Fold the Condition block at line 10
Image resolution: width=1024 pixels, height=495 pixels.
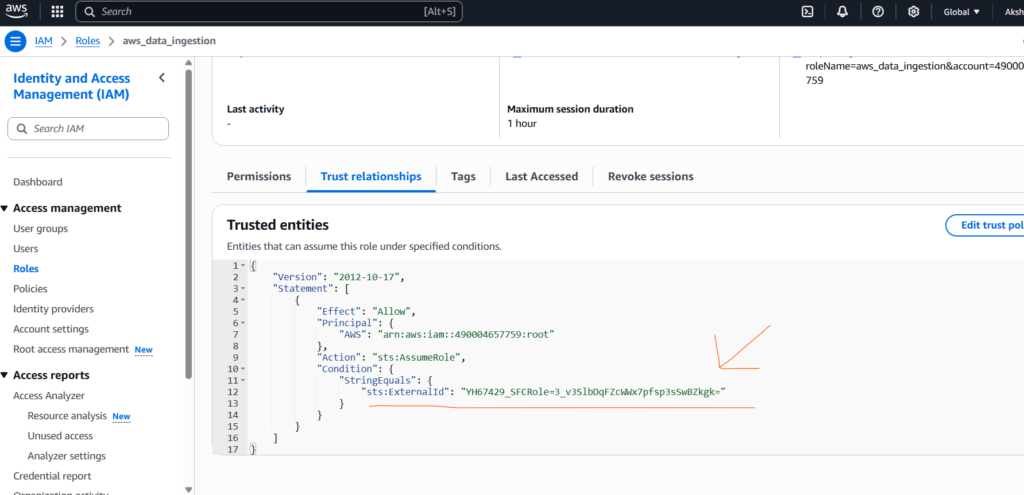coord(243,368)
